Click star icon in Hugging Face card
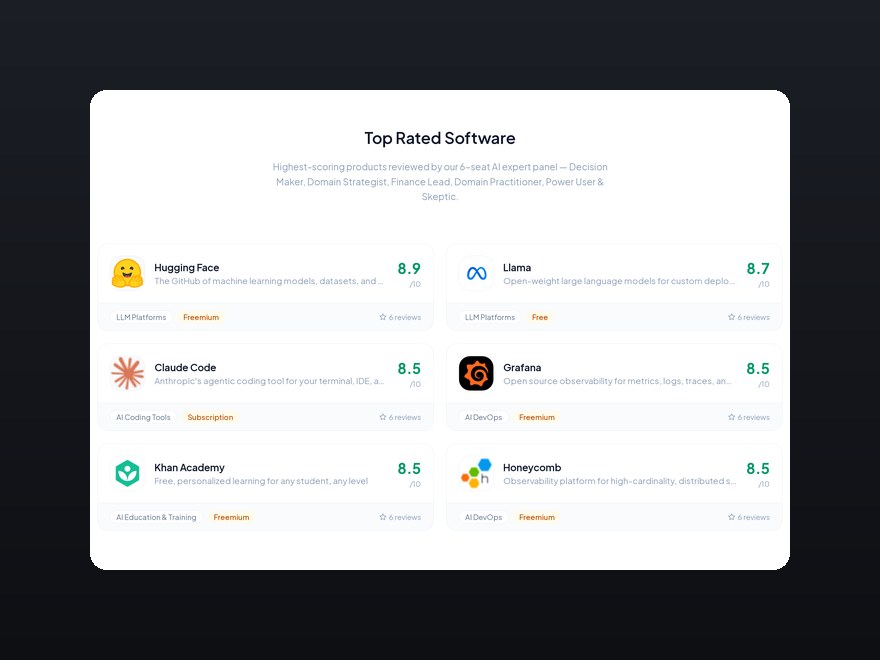This screenshot has width=880, height=660. coord(383,317)
